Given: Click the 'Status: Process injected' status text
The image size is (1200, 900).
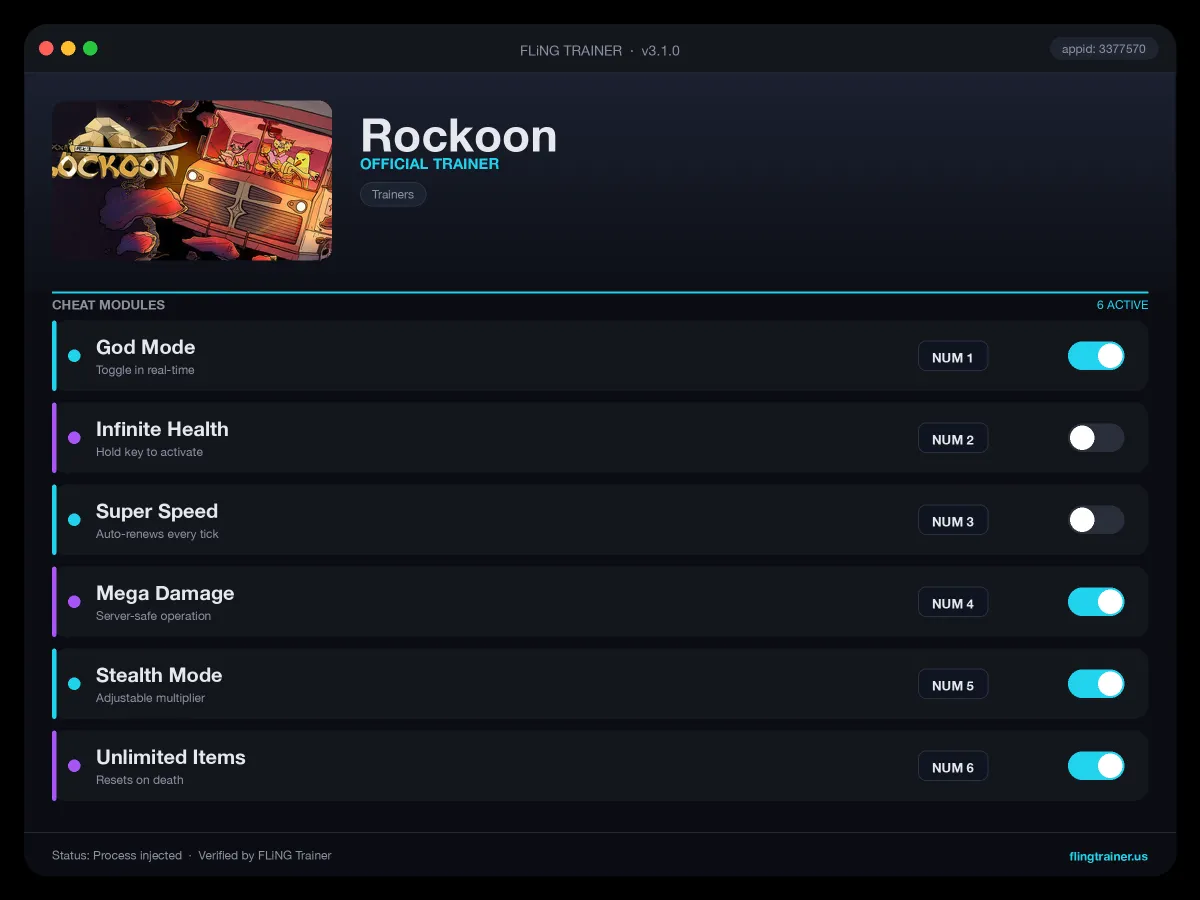Looking at the screenshot, I should (x=117, y=856).
